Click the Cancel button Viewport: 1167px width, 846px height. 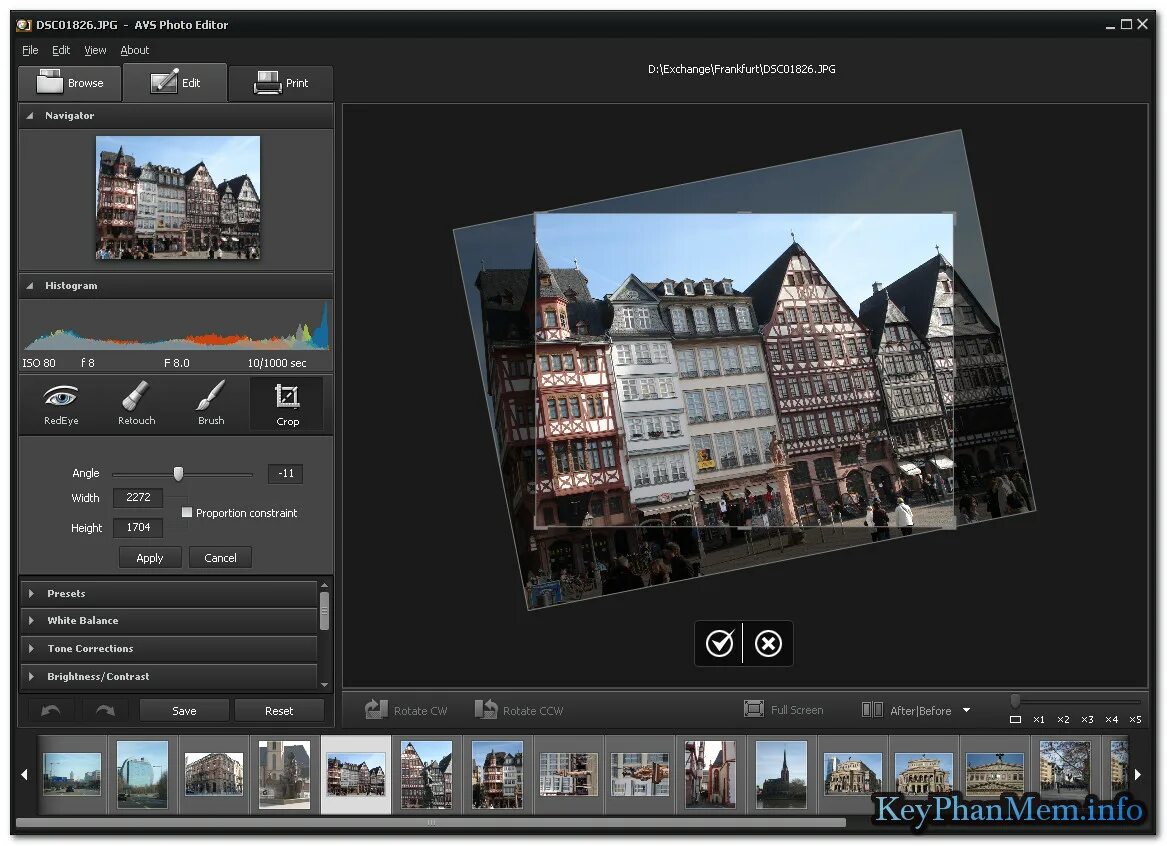pos(220,557)
